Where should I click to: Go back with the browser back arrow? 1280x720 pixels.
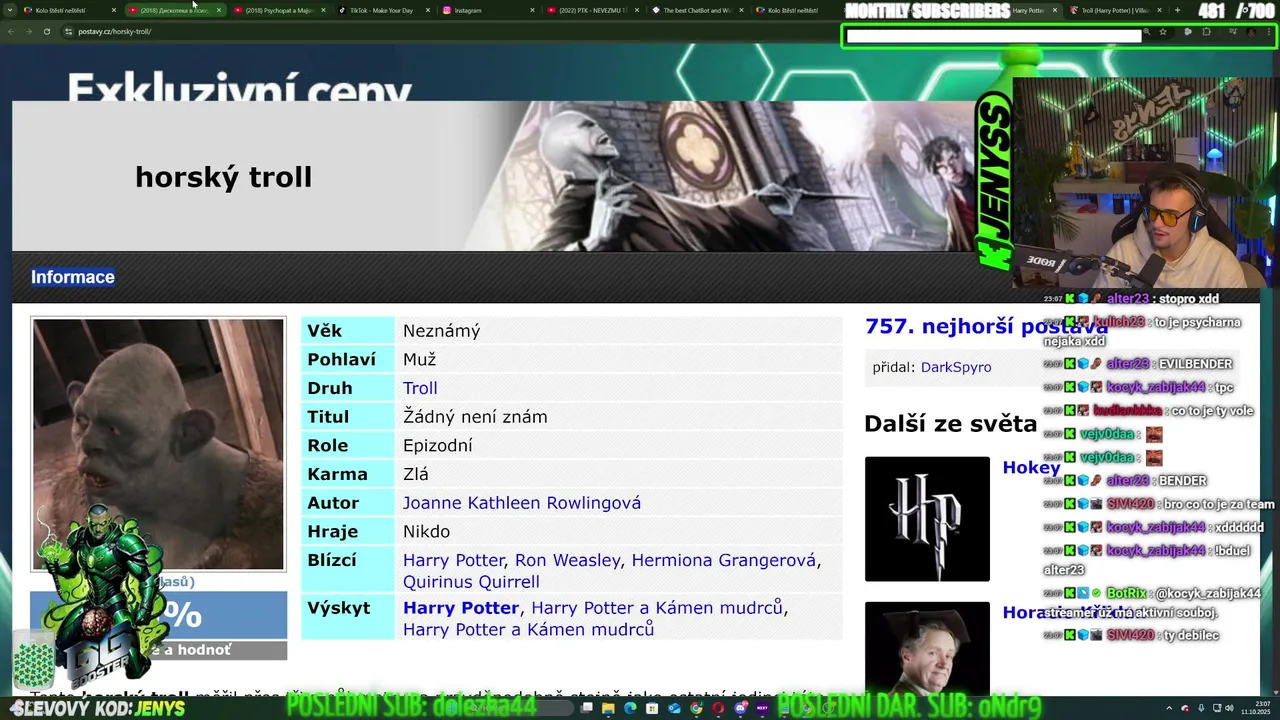click(11, 31)
